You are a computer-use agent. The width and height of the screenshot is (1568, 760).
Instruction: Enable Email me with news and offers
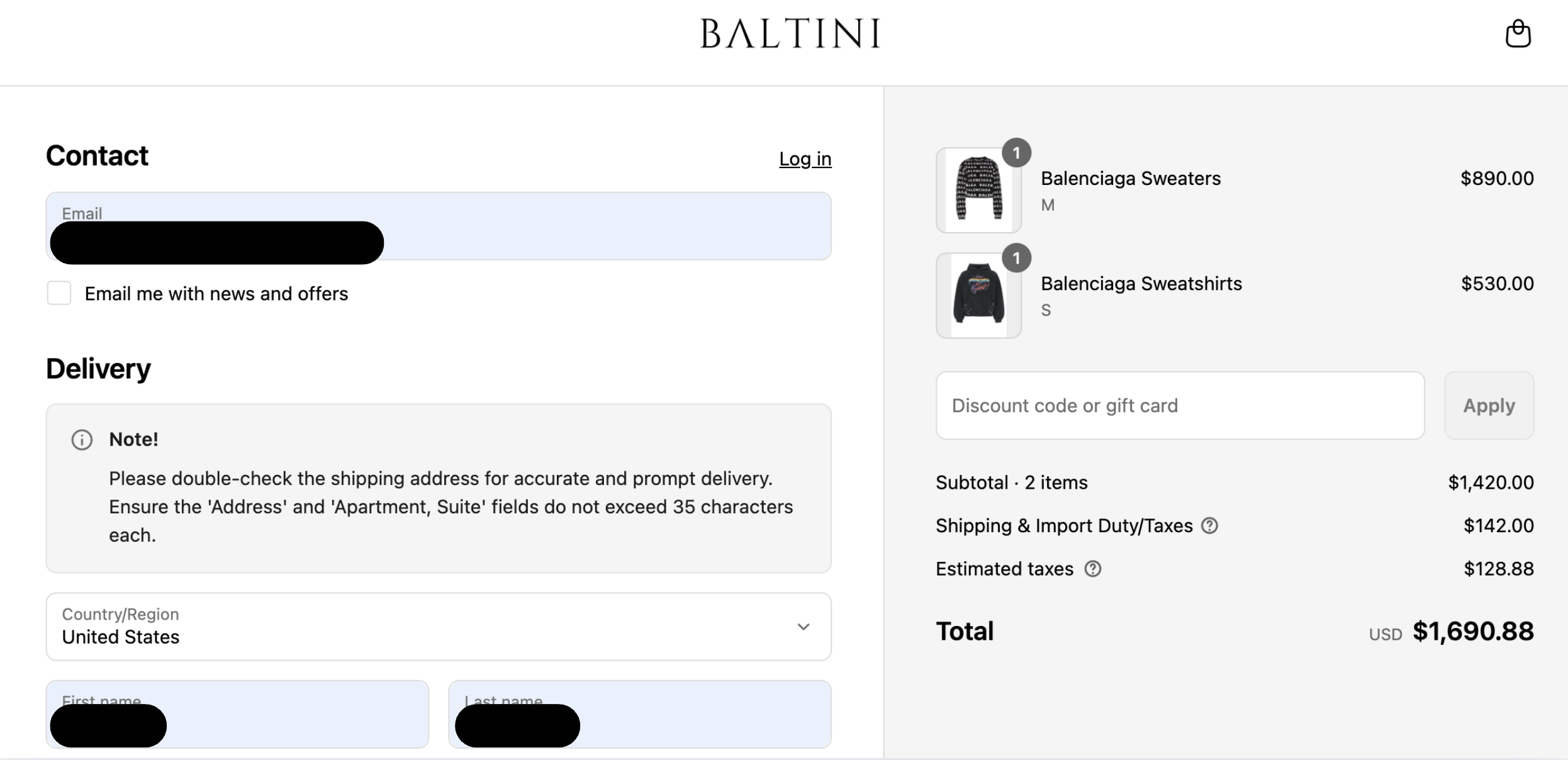click(59, 293)
